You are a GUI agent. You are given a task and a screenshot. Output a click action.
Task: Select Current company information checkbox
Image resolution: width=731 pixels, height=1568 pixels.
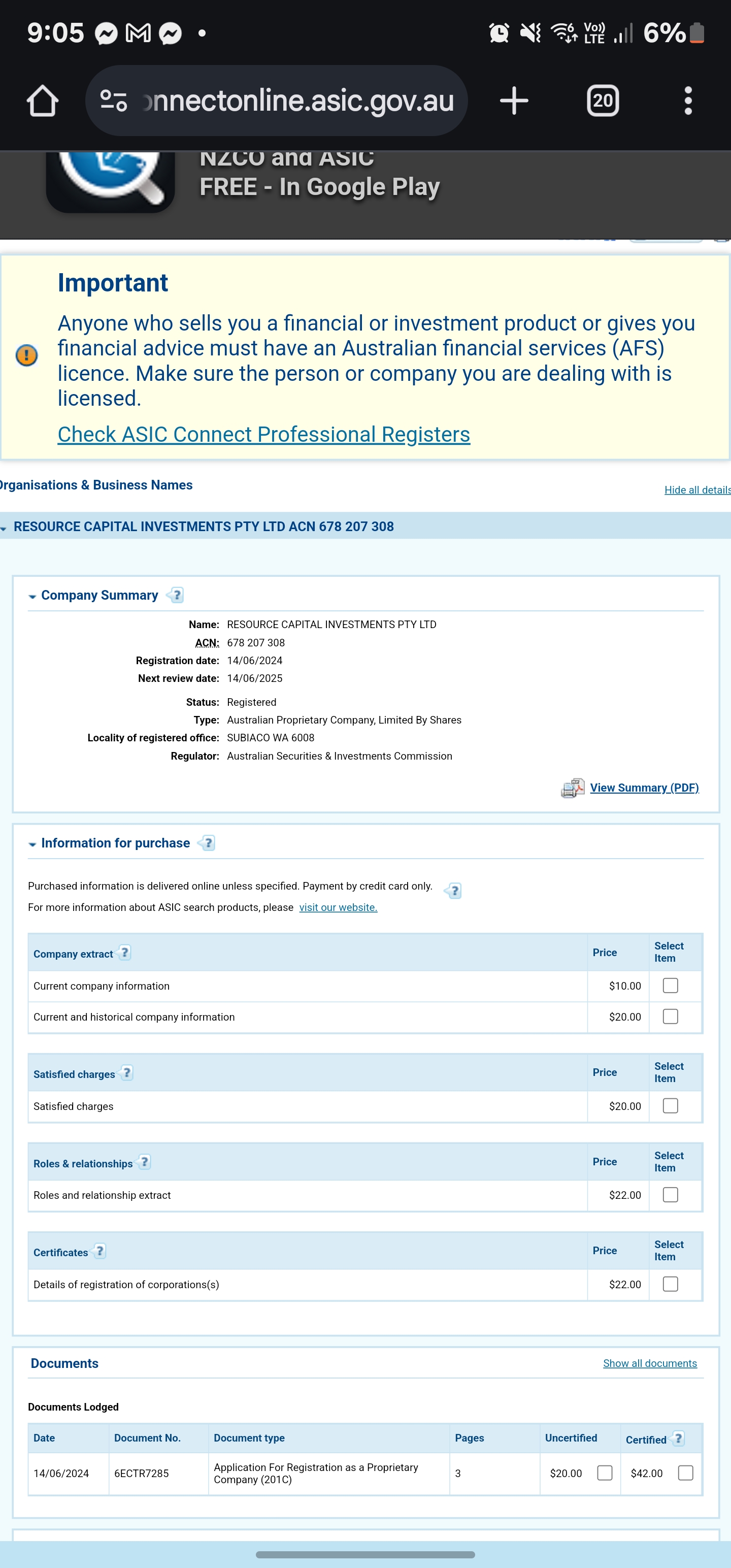[671, 986]
